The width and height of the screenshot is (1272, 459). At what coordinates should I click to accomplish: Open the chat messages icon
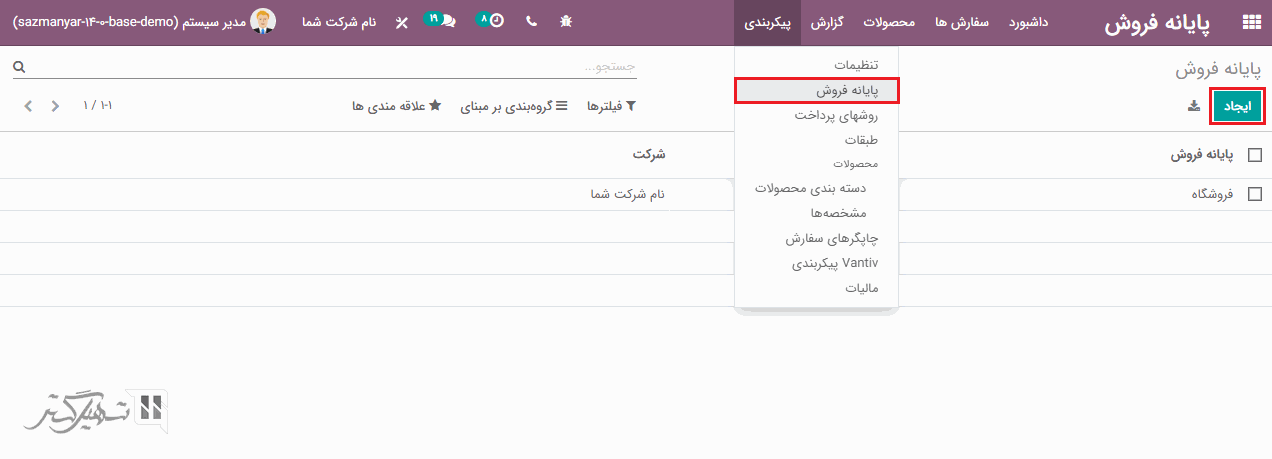[443, 21]
